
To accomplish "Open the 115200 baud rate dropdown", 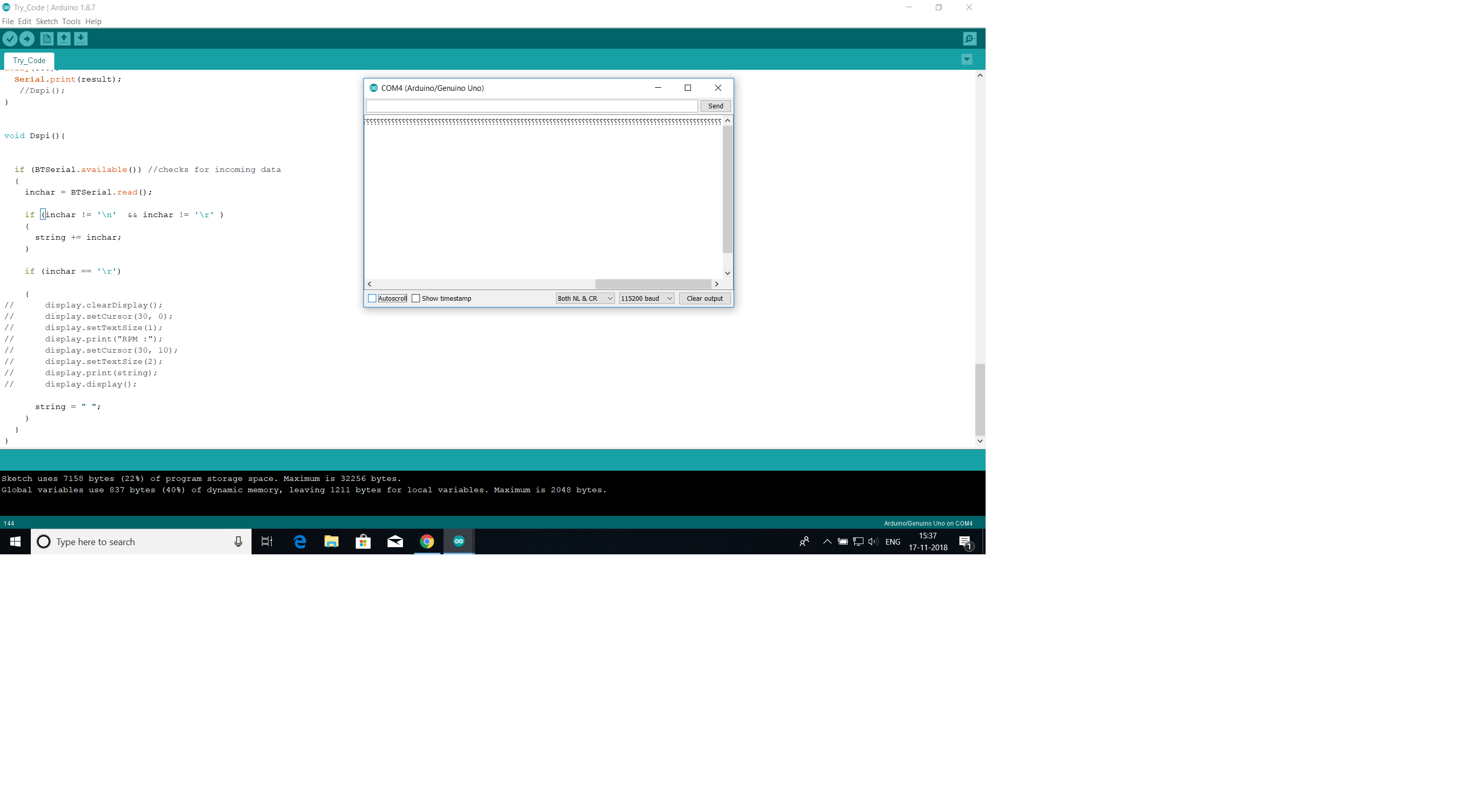I will tap(646, 299).
